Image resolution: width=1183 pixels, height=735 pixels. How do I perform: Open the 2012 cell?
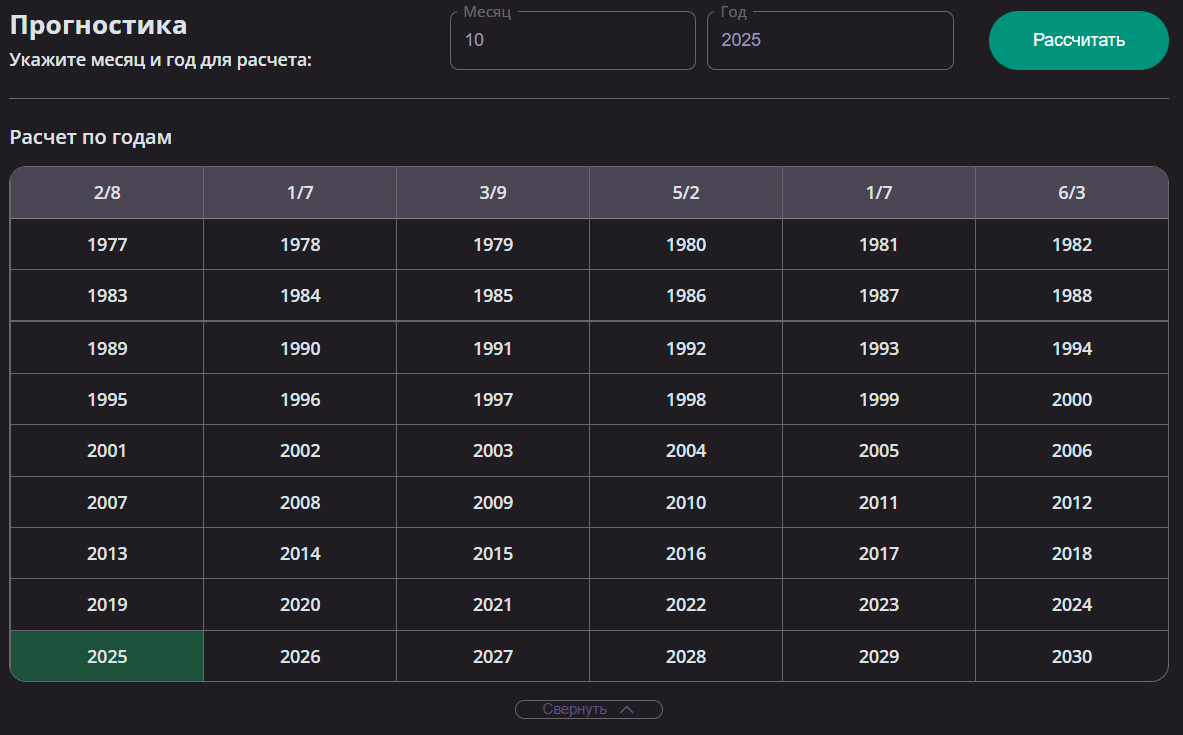1072,502
